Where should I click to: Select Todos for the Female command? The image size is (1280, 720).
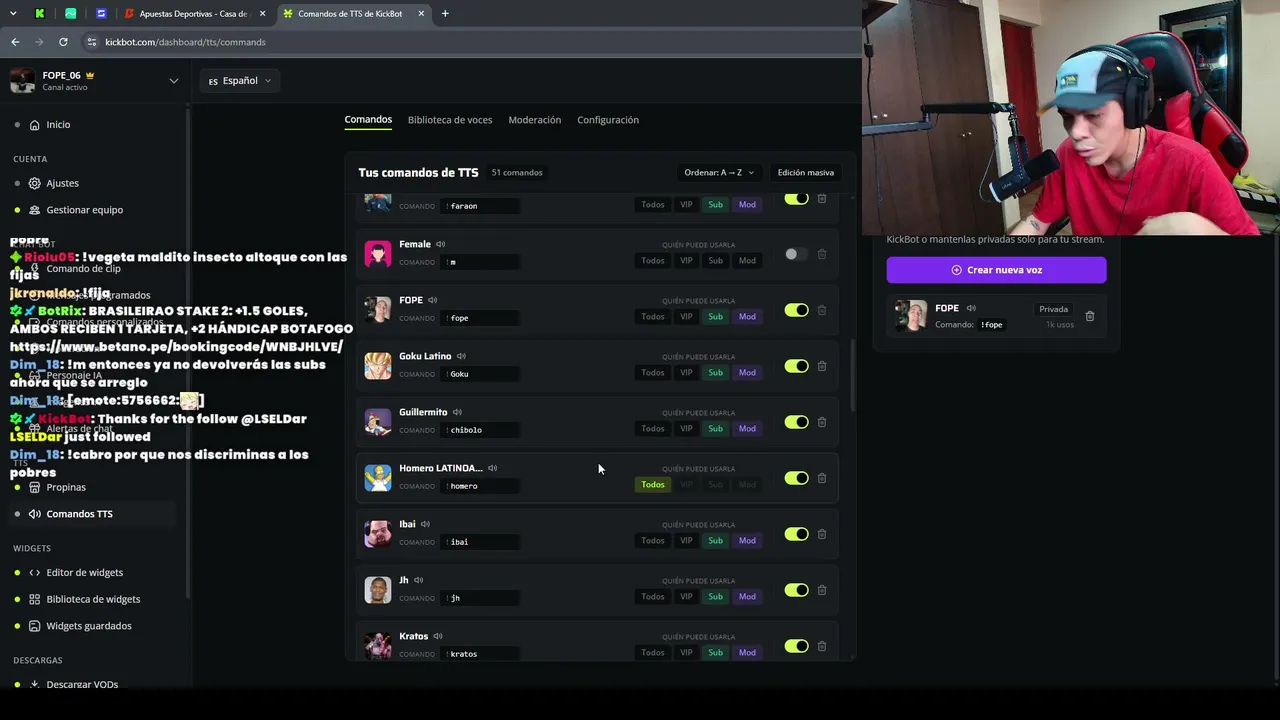click(x=653, y=261)
